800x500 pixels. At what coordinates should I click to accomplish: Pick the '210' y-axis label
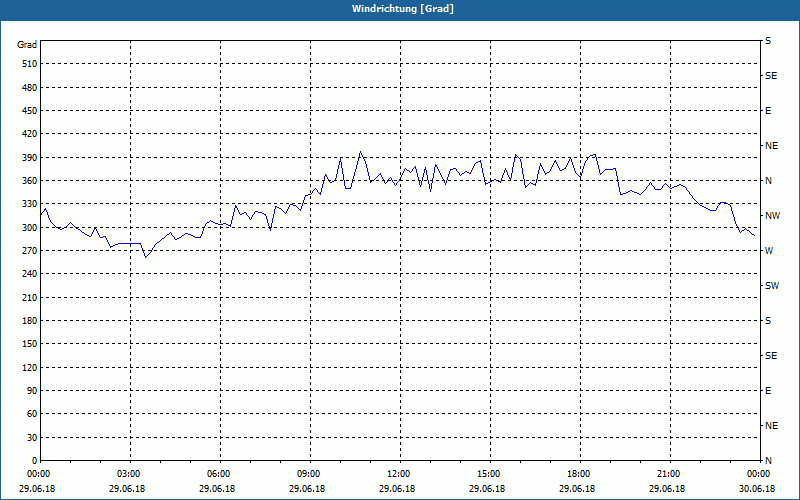tap(30, 297)
